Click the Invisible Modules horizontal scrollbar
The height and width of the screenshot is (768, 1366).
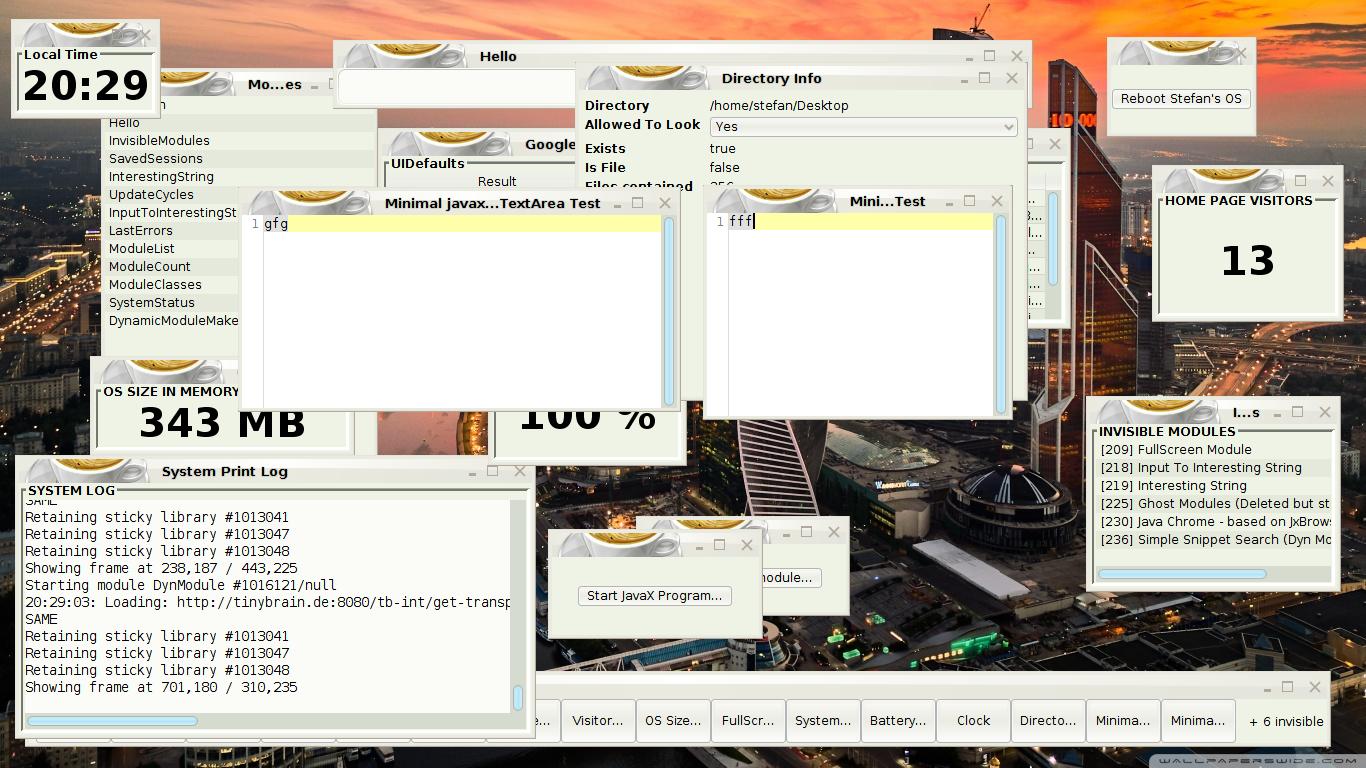click(x=1182, y=574)
